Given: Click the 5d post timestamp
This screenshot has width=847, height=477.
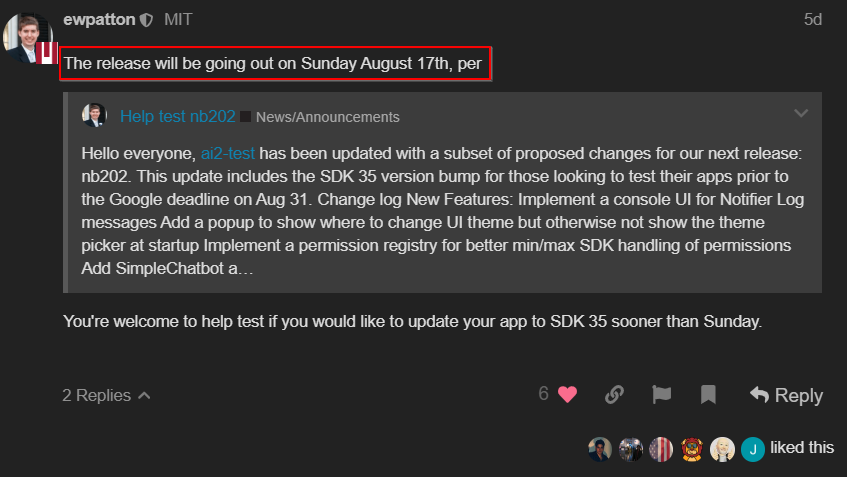Looking at the screenshot, I should pos(813,20).
